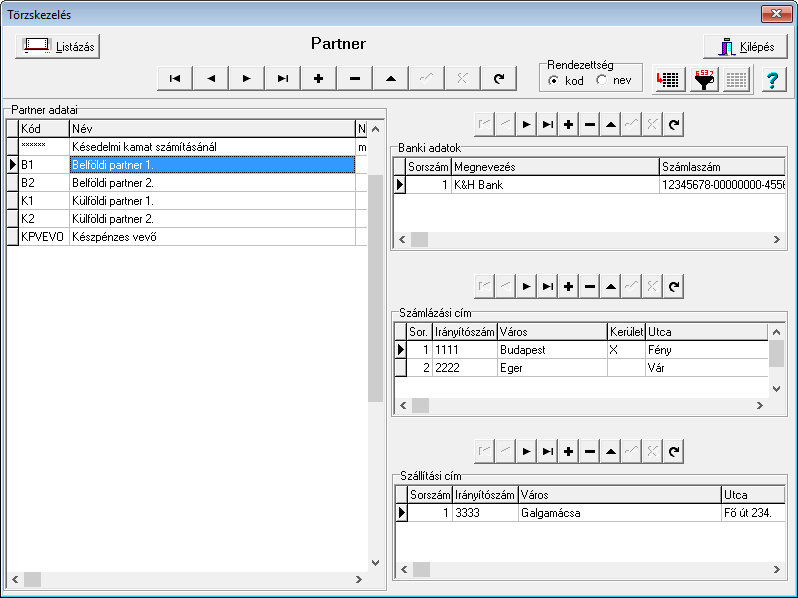
Task: Select the Késedelmi kamat számításánál row
Action: 187,147
